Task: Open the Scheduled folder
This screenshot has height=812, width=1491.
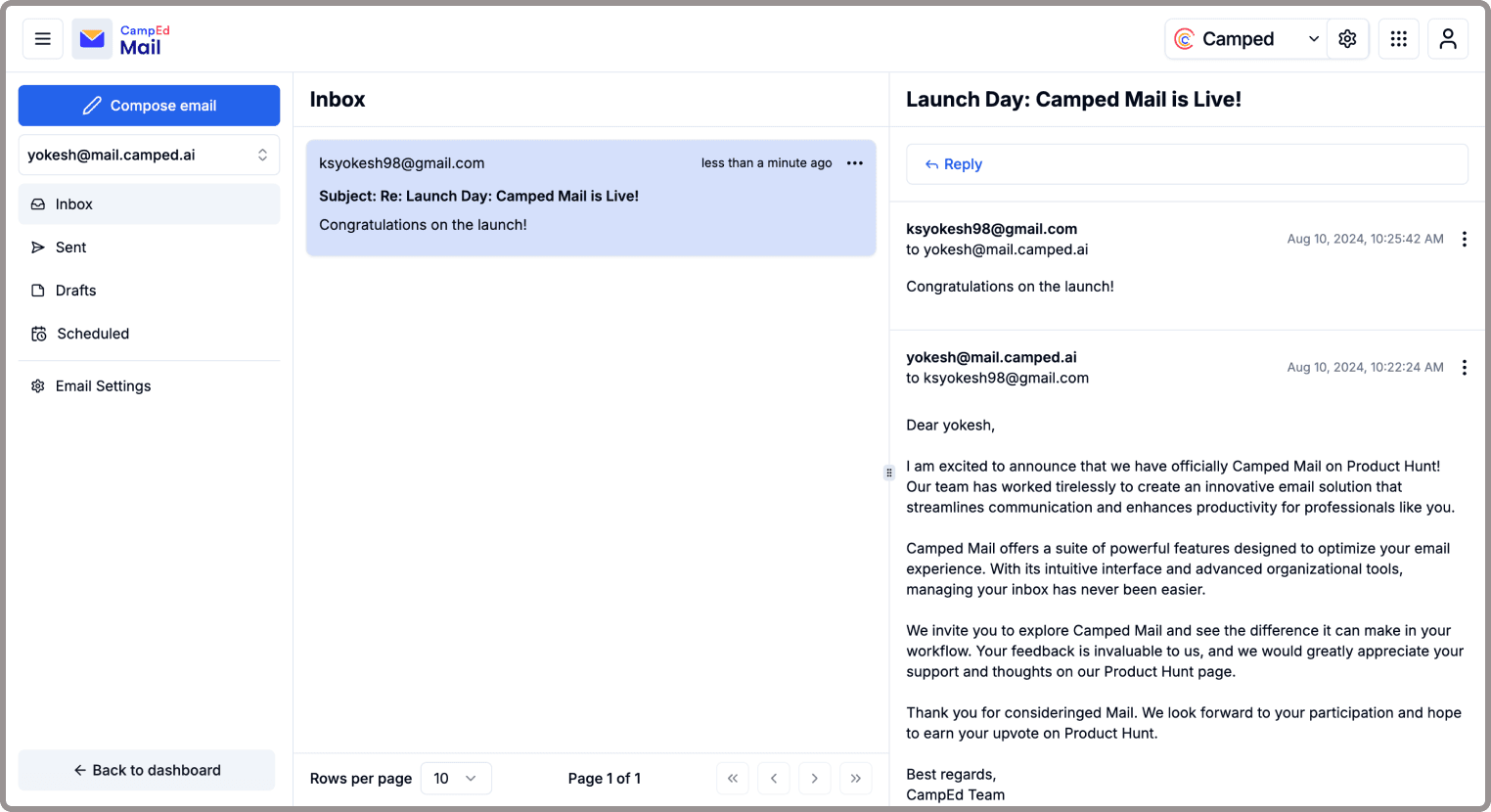Action: tap(149, 334)
